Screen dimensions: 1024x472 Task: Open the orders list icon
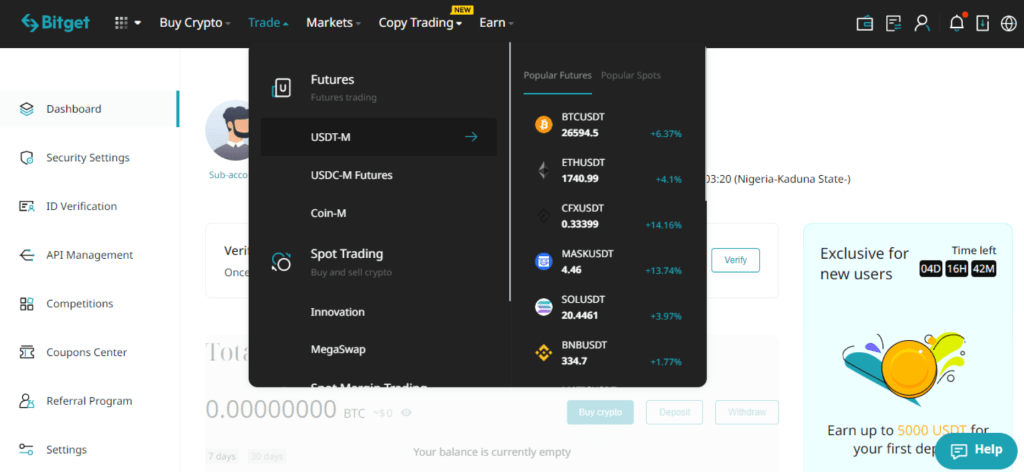pos(893,23)
